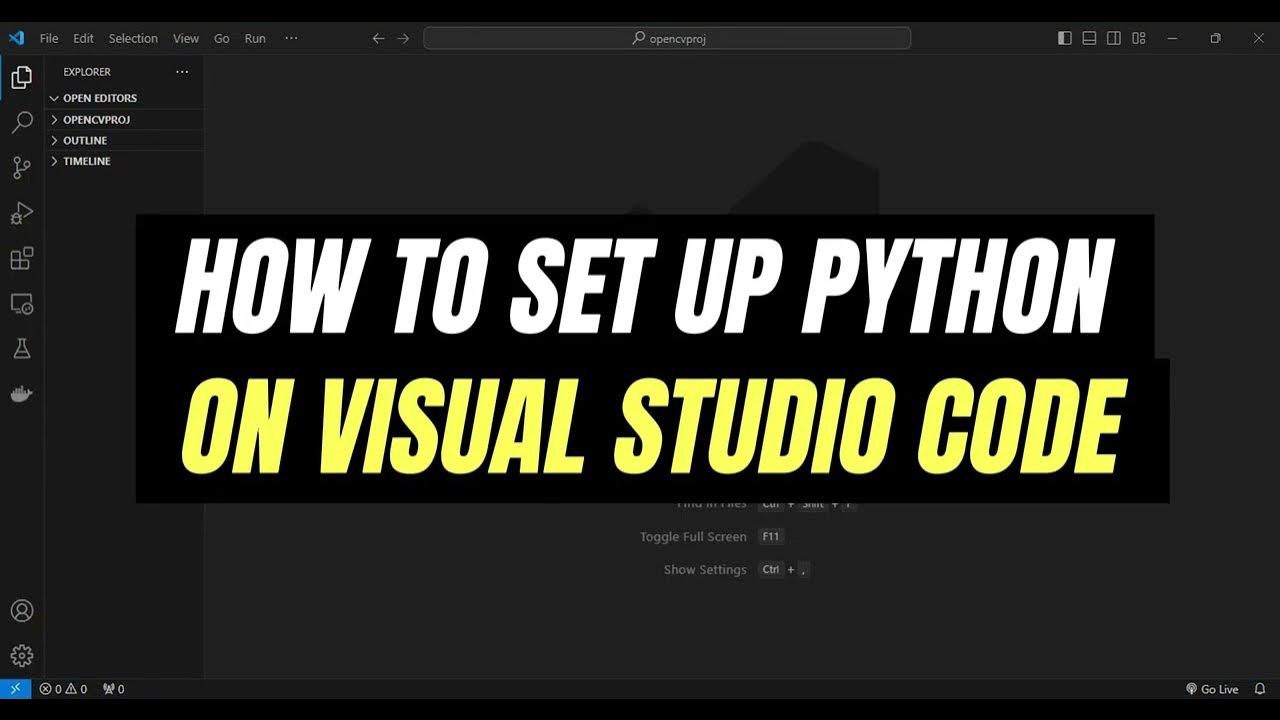Open the Explorer view in activity bar

21,77
